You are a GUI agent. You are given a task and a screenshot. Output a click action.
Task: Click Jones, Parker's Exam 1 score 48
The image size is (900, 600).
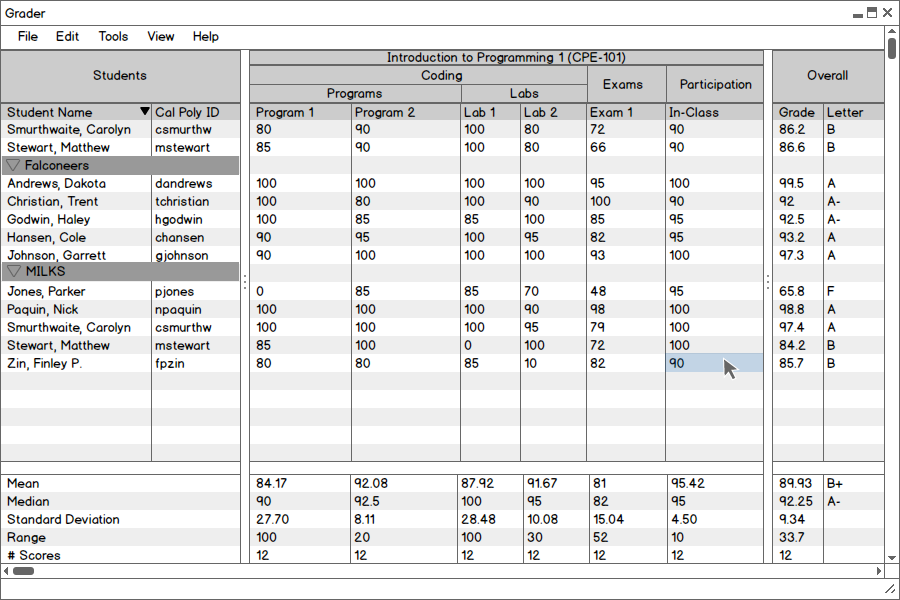(x=598, y=292)
